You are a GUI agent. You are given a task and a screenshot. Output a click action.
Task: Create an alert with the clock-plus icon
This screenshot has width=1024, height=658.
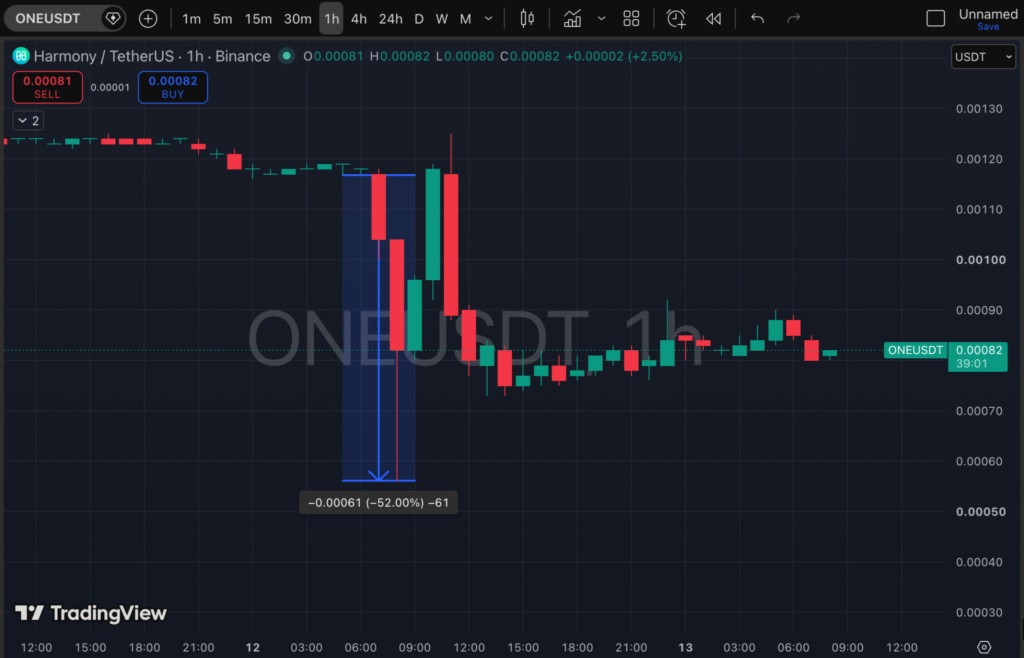click(676, 18)
